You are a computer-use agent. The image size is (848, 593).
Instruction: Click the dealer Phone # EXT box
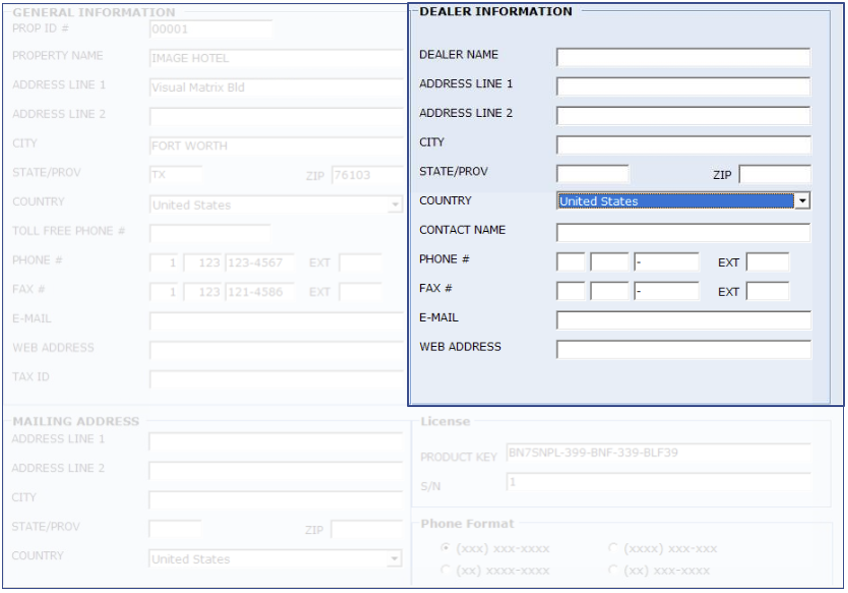pyautogui.click(x=767, y=263)
